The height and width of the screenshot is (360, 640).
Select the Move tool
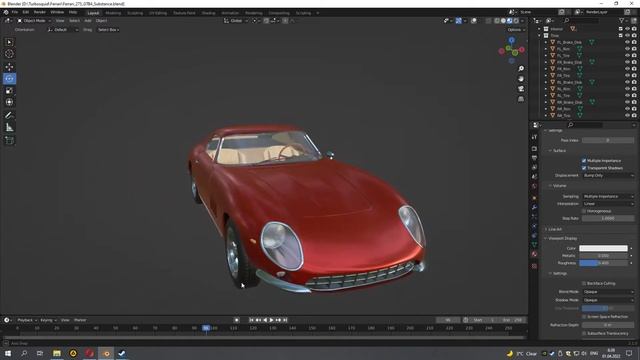tap(9, 67)
